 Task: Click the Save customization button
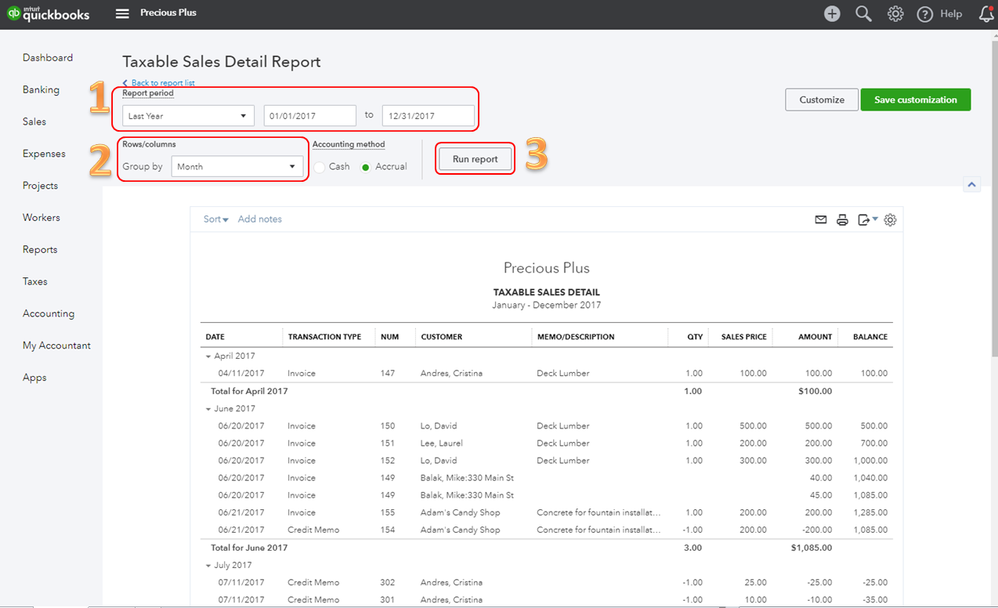(x=915, y=99)
